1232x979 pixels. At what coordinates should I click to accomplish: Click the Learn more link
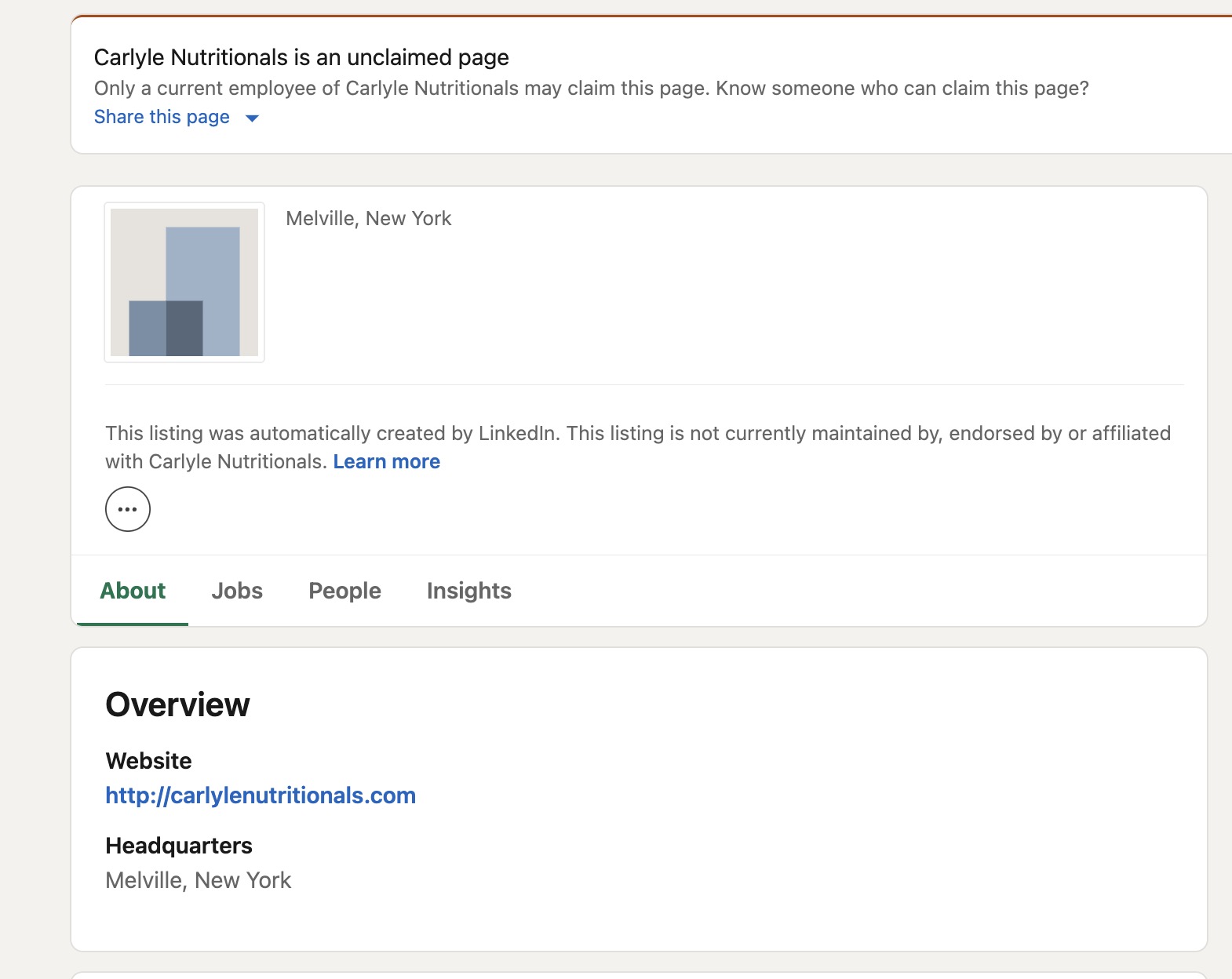(x=387, y=461)
